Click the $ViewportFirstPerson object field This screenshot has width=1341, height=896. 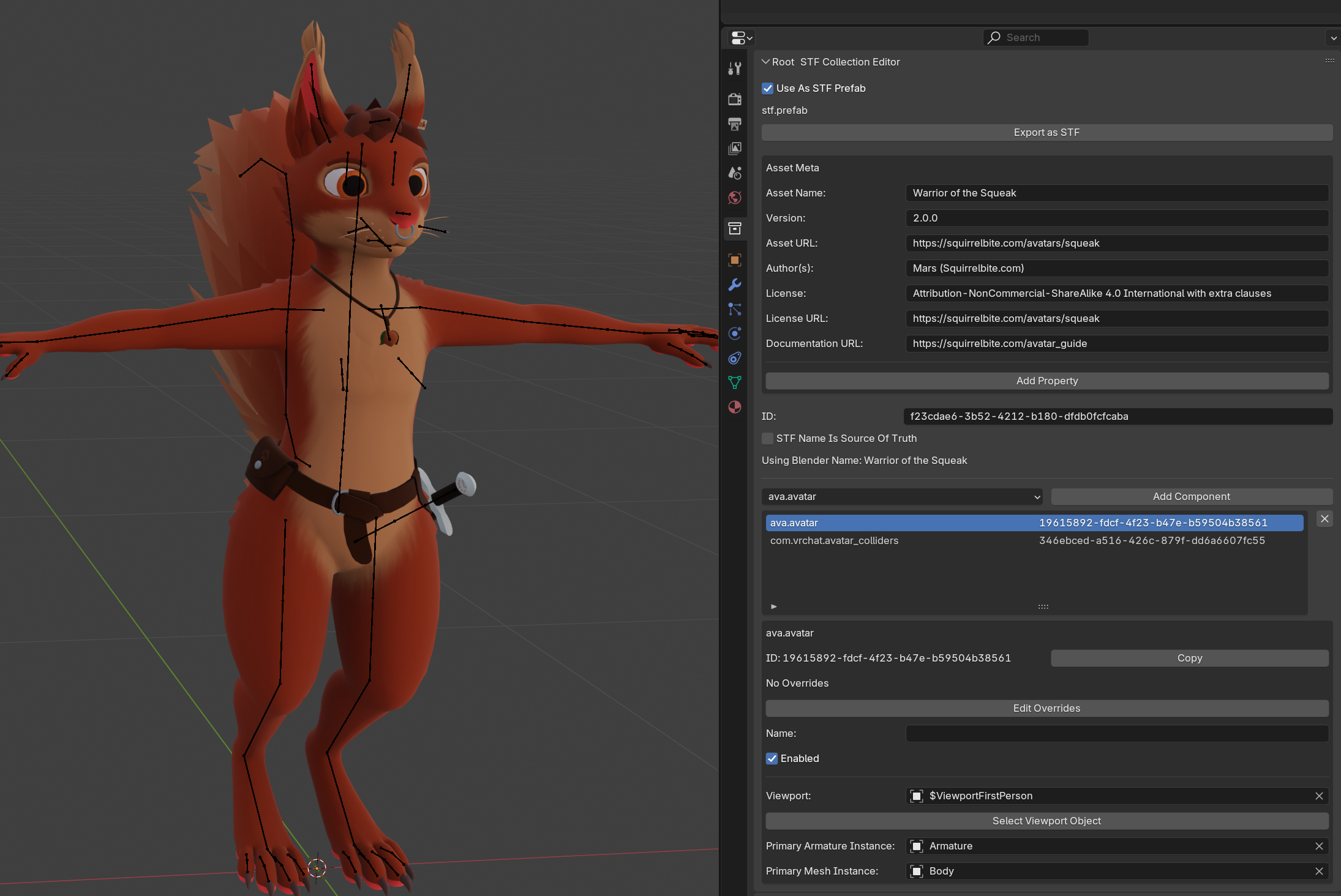pyautogui.click(x=1117, y=796)
